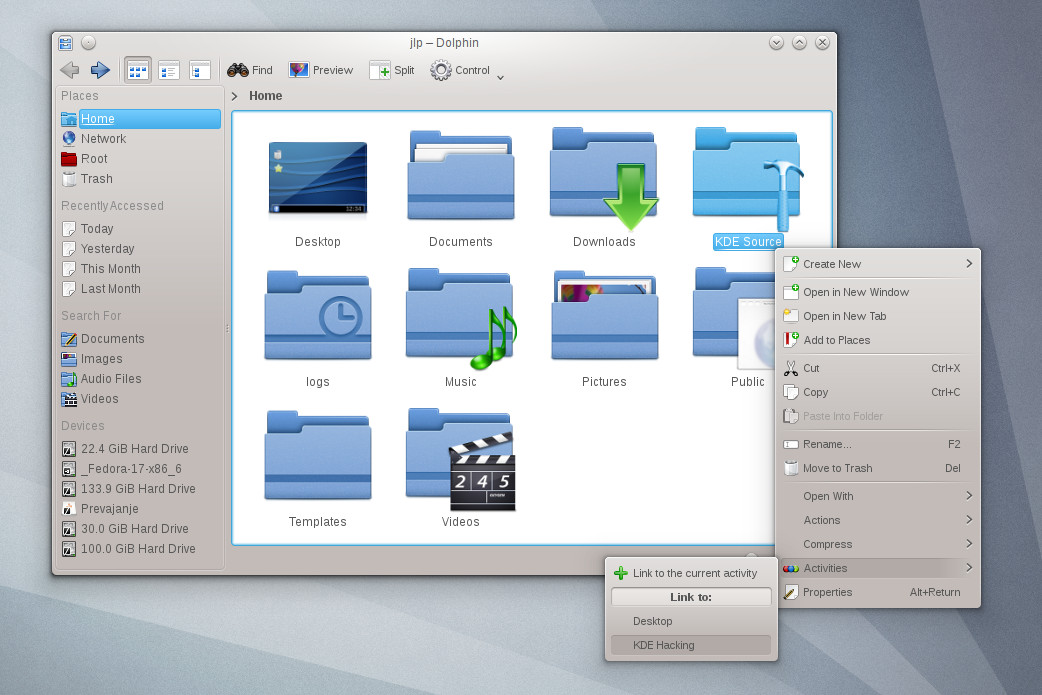
Task: Select the Desktop folder thumbnail
Action: point(318,178)
